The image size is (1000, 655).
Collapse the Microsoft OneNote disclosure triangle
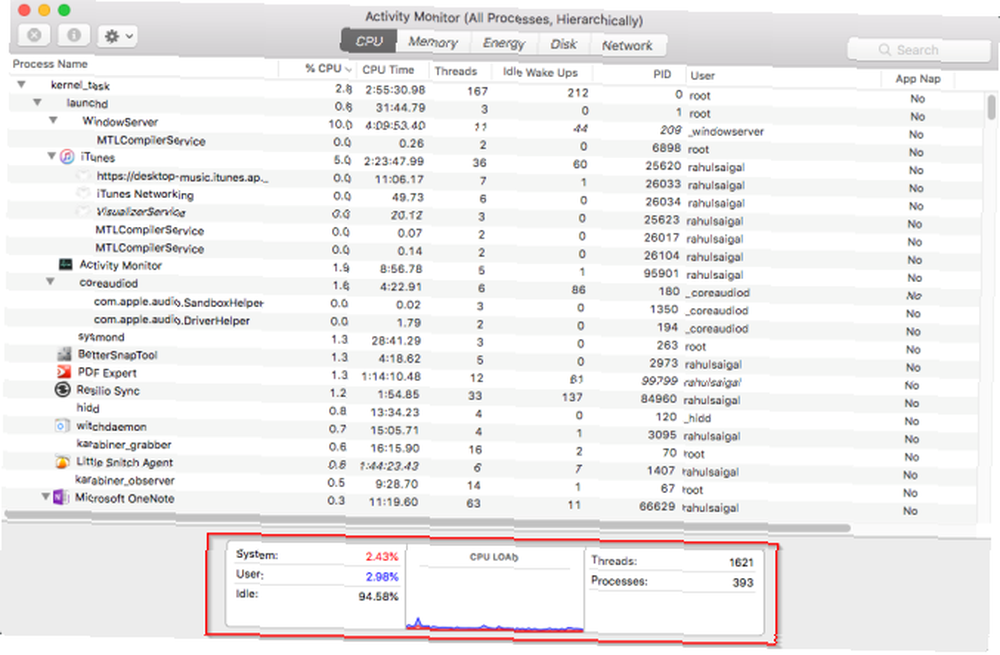click(45, 496)
